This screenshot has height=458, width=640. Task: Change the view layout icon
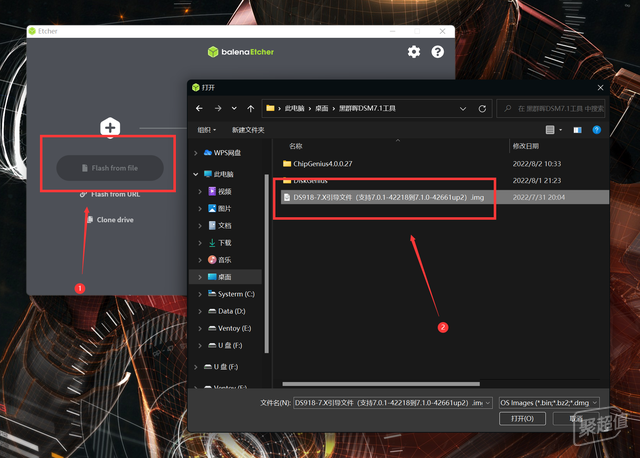point(550,130)
